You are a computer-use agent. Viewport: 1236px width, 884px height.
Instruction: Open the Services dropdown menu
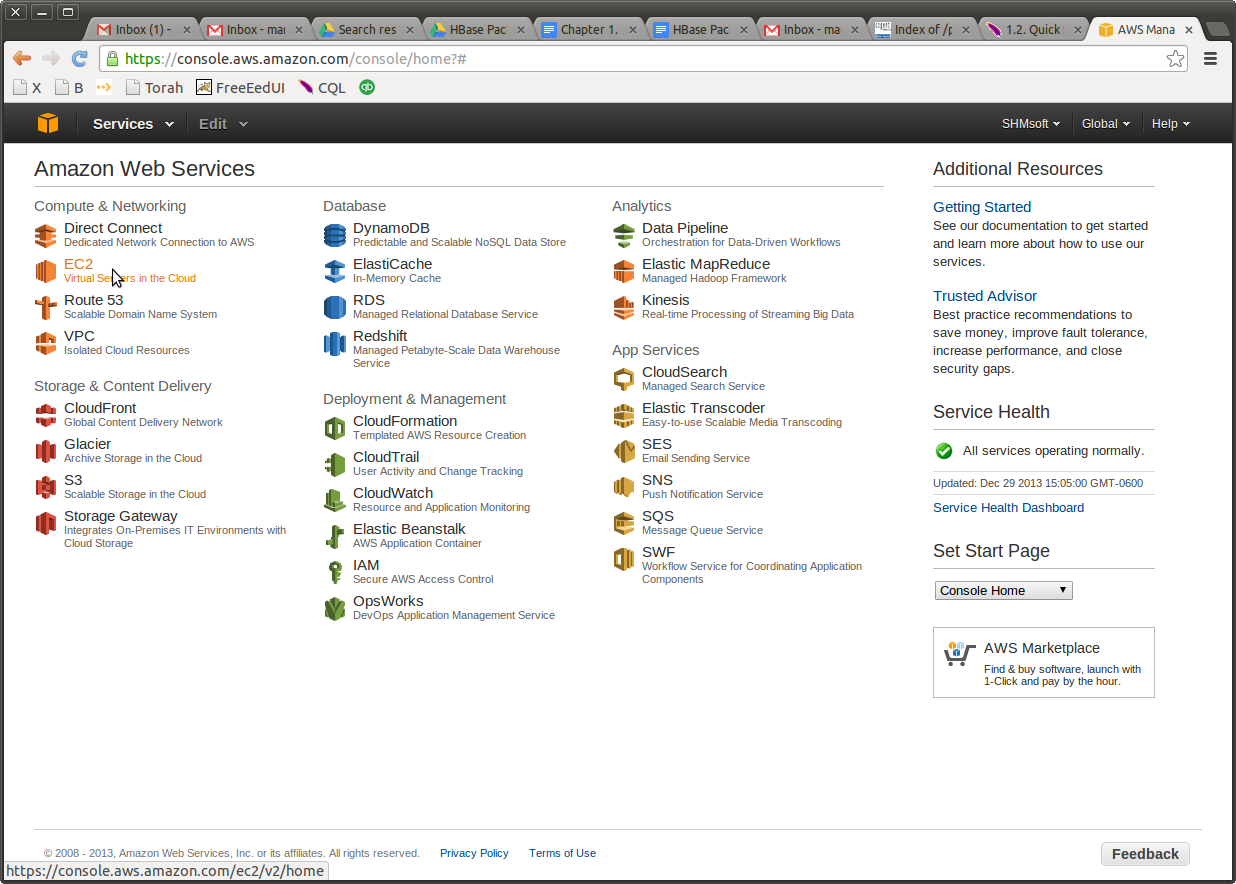pyautogui.click(x=133, y=124)
